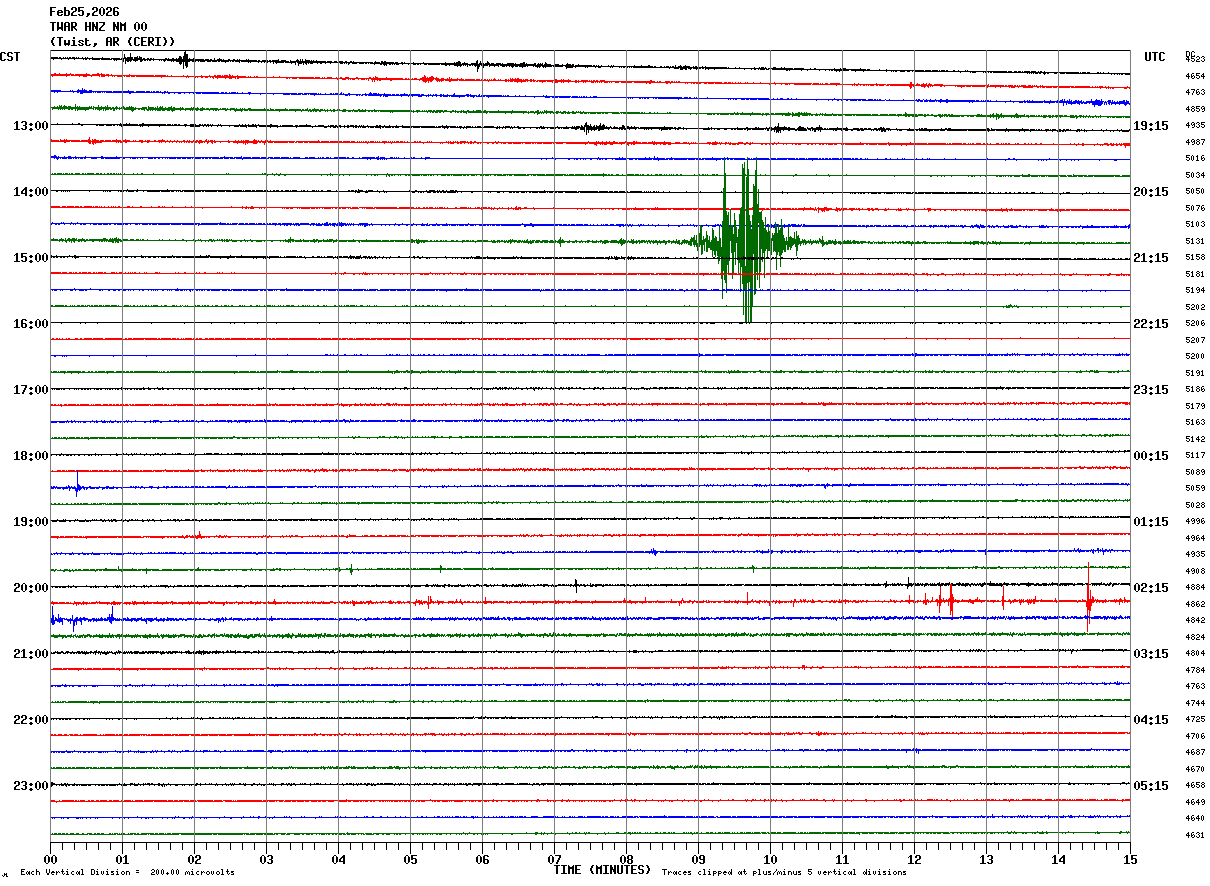1210x886 pixels.
Task: Click the blue spike after the 18:00 trace
Action: (x=77, y=488)
